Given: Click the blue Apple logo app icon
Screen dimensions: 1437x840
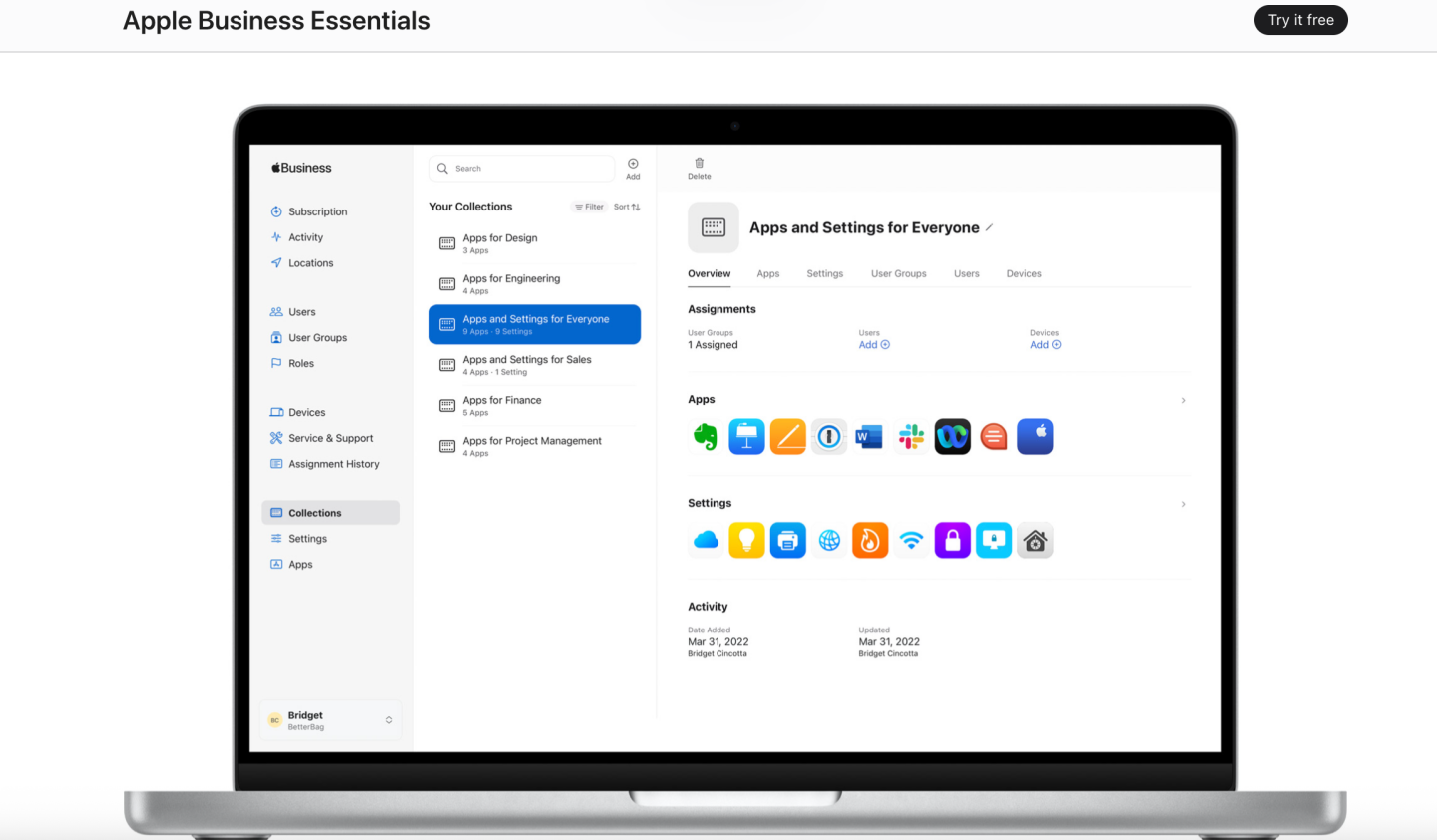Looking at the screenshot, I should [1035, 437].
